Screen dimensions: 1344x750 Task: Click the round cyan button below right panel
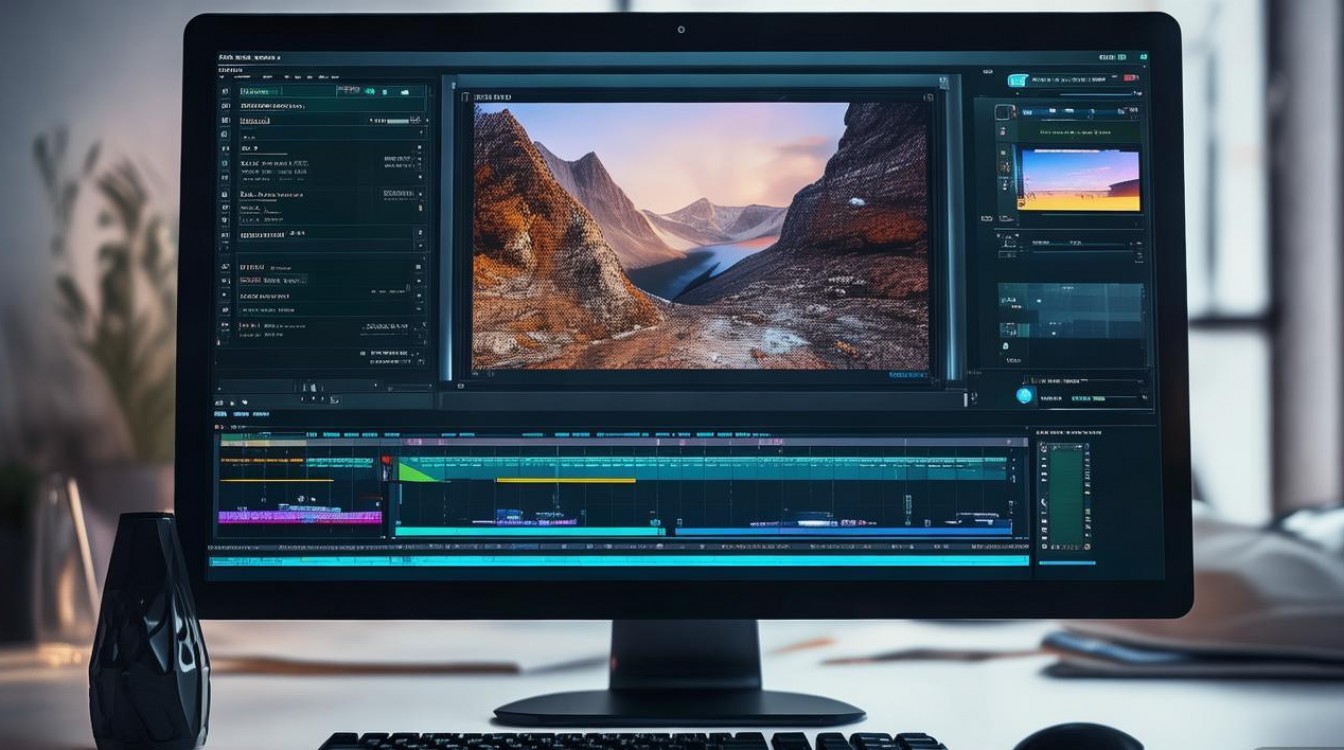[1024, 395]
